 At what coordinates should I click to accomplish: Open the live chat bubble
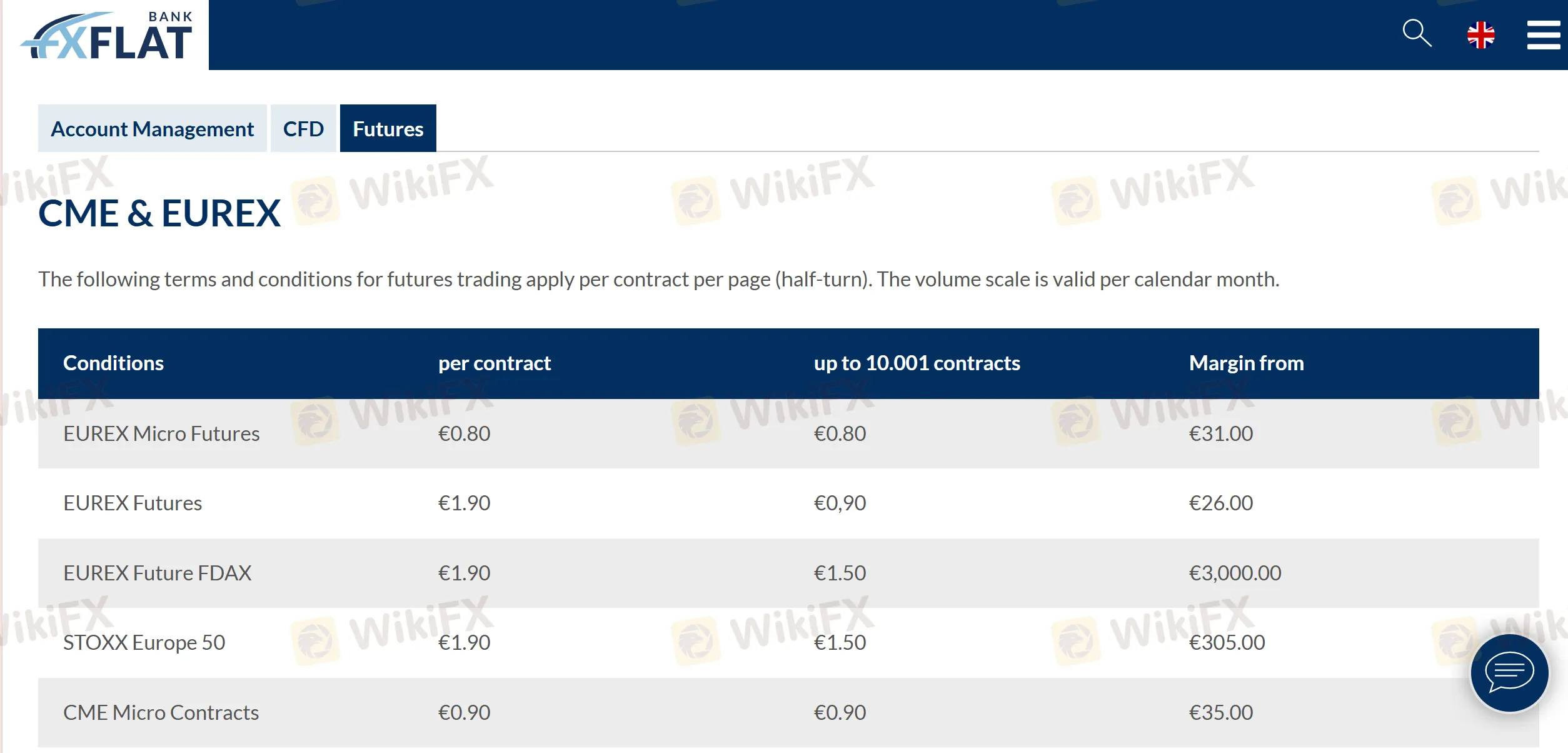[1509, 673]
